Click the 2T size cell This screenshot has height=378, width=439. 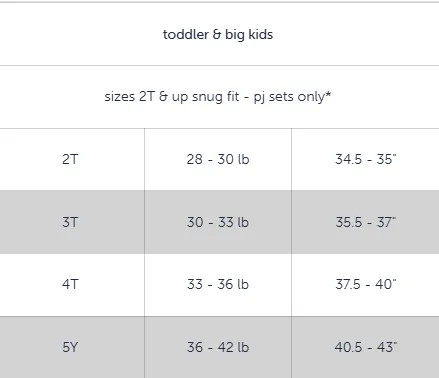click(70, 159)
